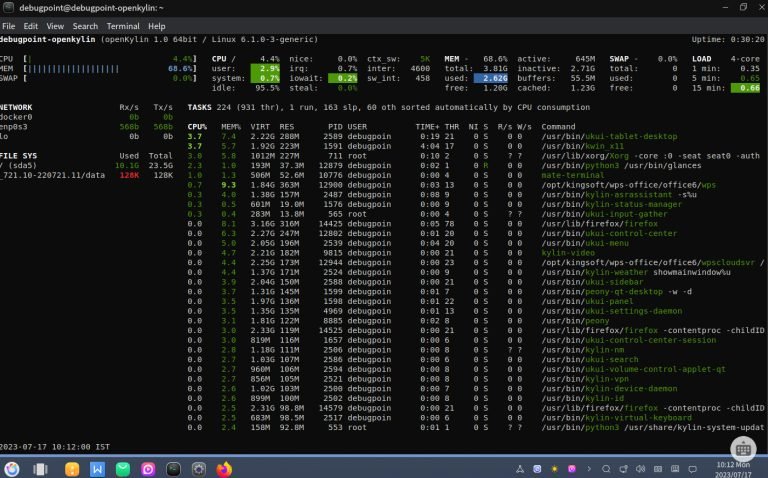Image resolution: width=768 pixels, height=478 pixels.
Task: Open the File menu
Action: click(10, 25)
